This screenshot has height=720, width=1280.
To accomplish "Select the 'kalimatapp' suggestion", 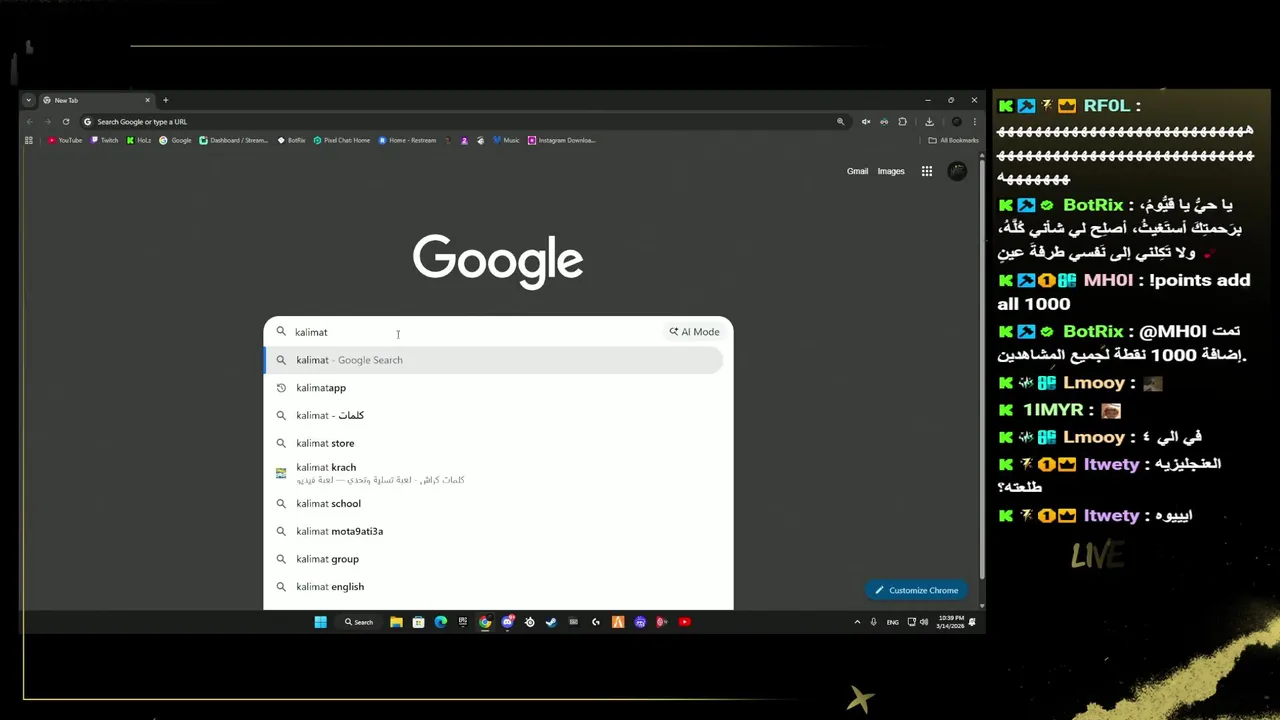I will point(493,388).
